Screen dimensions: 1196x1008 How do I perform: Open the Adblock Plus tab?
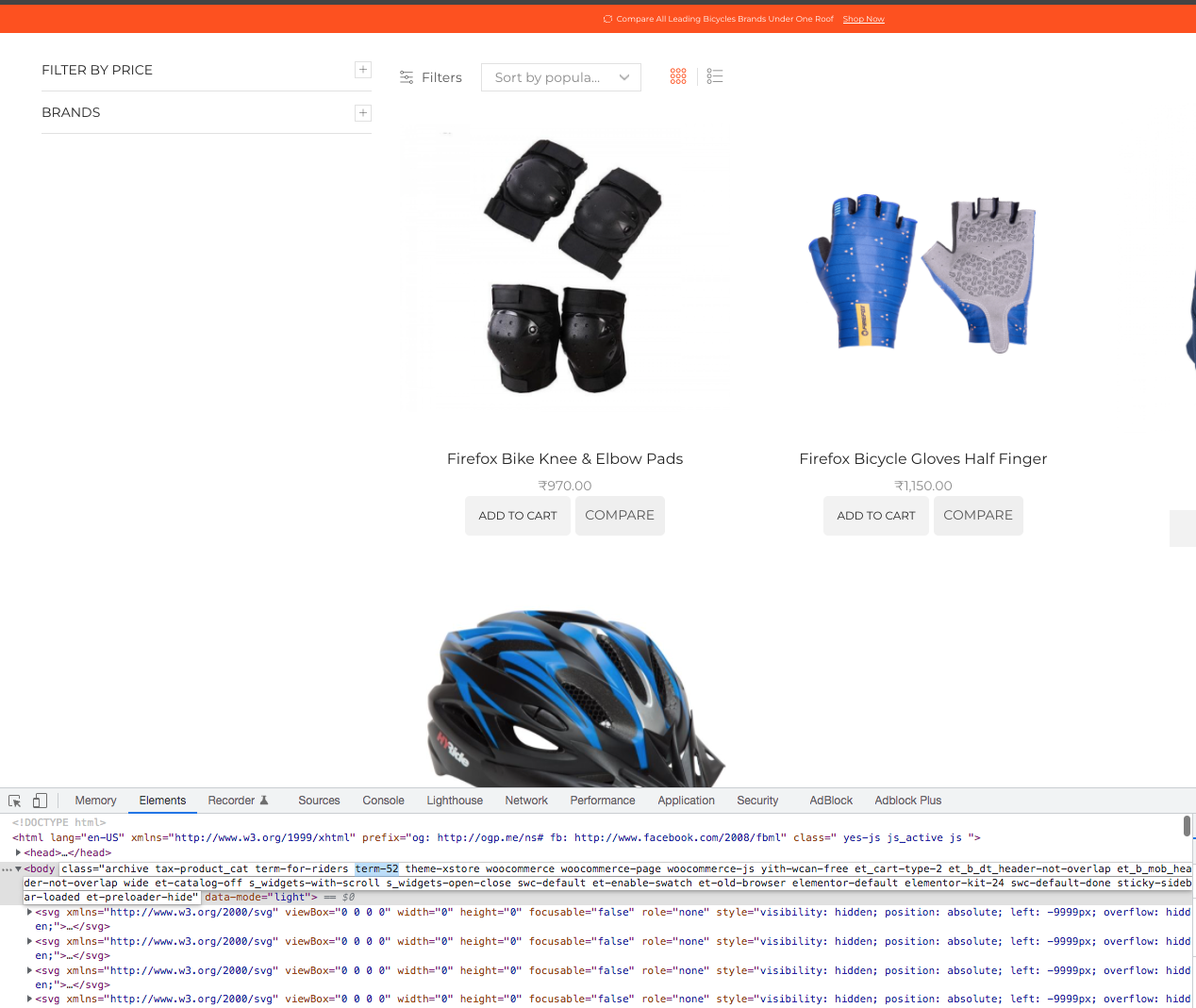[x=907, y=801]
